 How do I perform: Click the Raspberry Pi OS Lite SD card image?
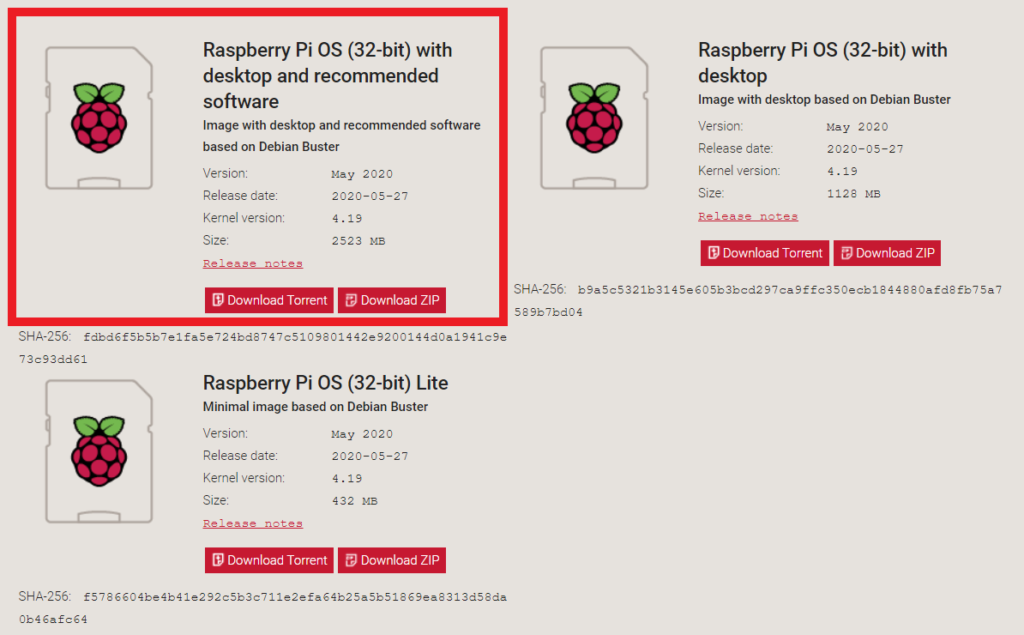coord(99,451)
